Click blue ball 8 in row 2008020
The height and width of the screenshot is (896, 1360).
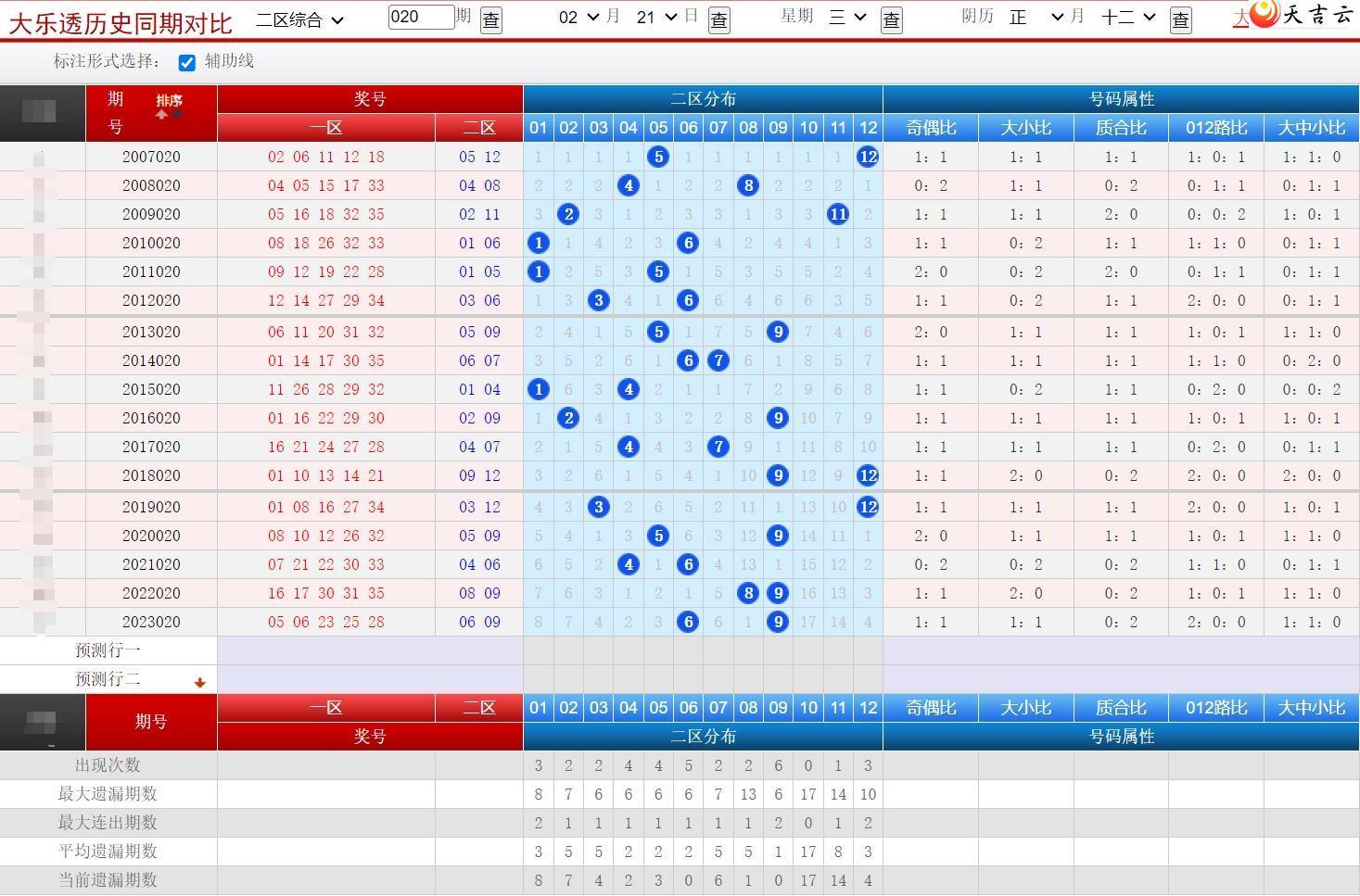(x=748, y=185)
